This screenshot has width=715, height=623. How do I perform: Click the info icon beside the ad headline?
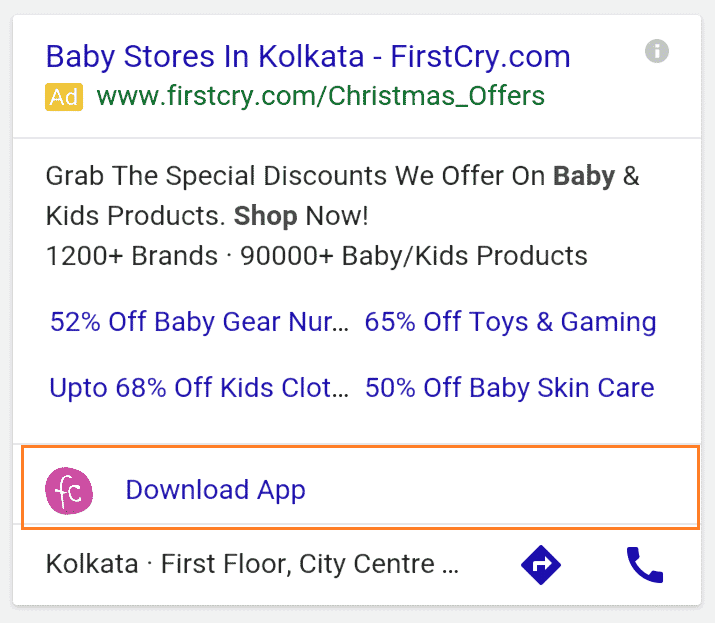pos(657,51)
